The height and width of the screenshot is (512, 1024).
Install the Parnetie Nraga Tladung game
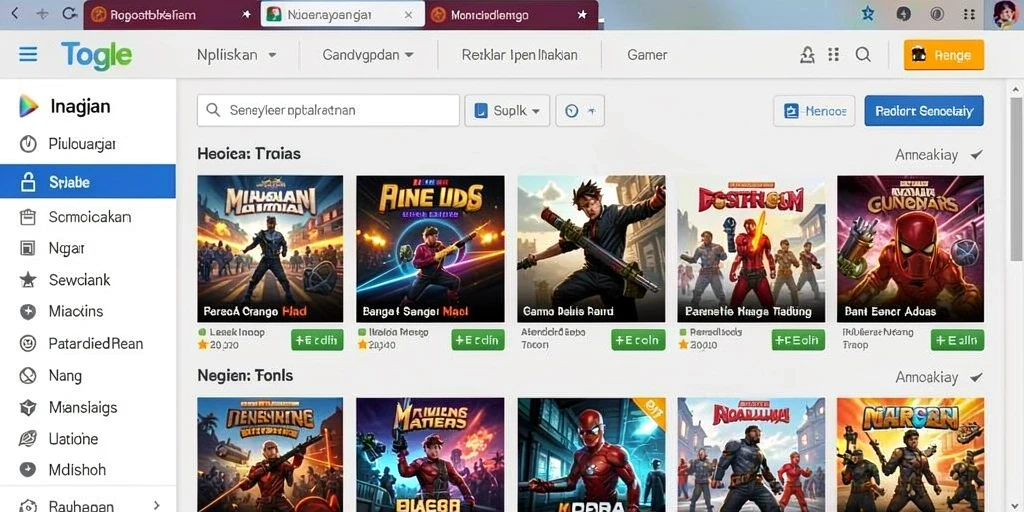click(x=798, y=340)
